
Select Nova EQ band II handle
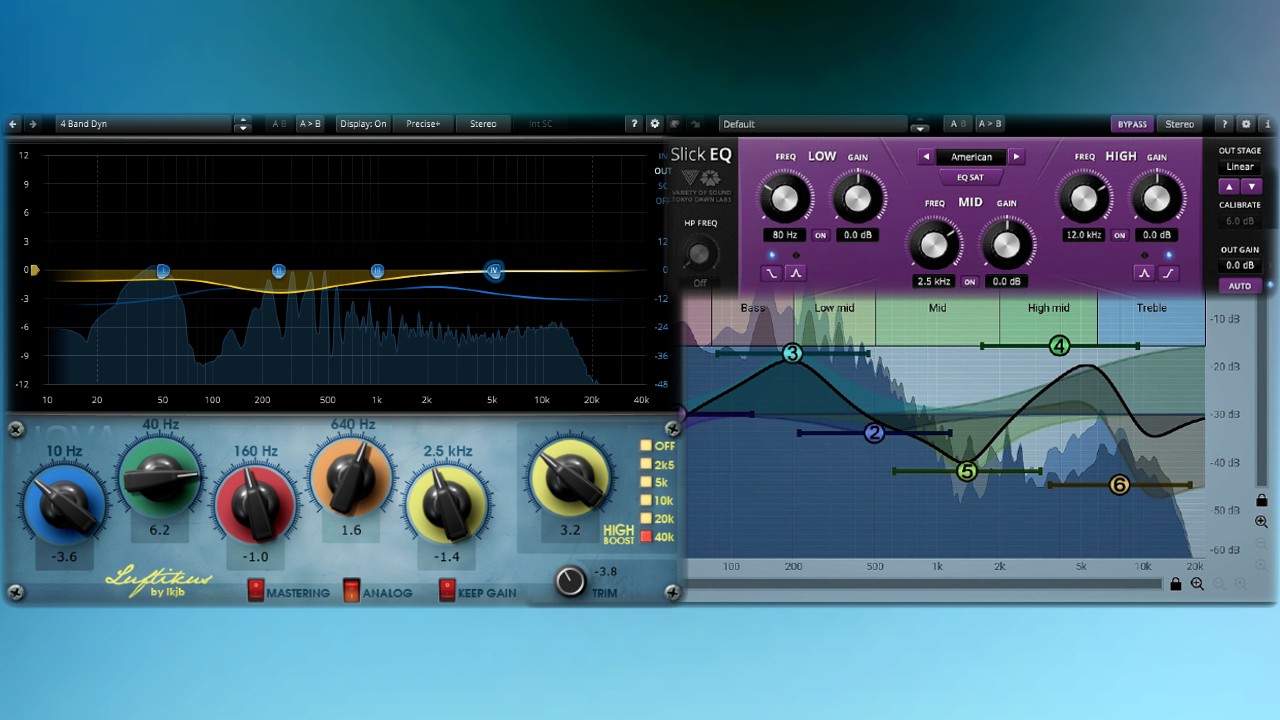tap(279, 271)
